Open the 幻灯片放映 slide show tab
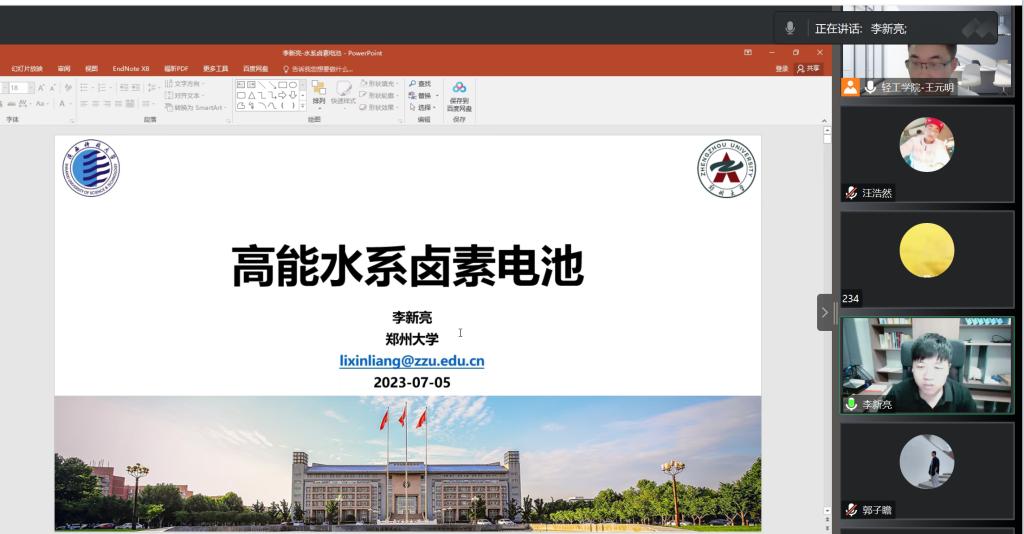The width and height of the screenshot is (1024, 534). pyautogui.click(x=27, y=68)
